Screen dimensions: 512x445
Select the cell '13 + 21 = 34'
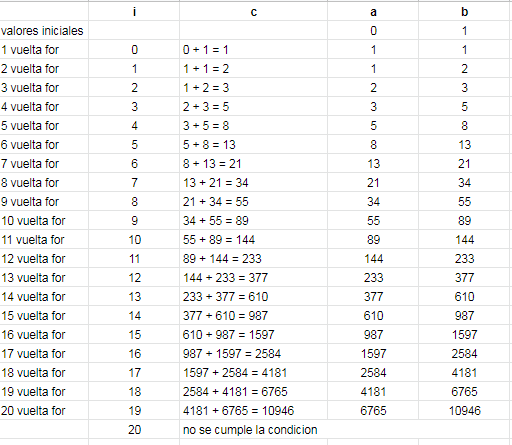coord(253,182)
